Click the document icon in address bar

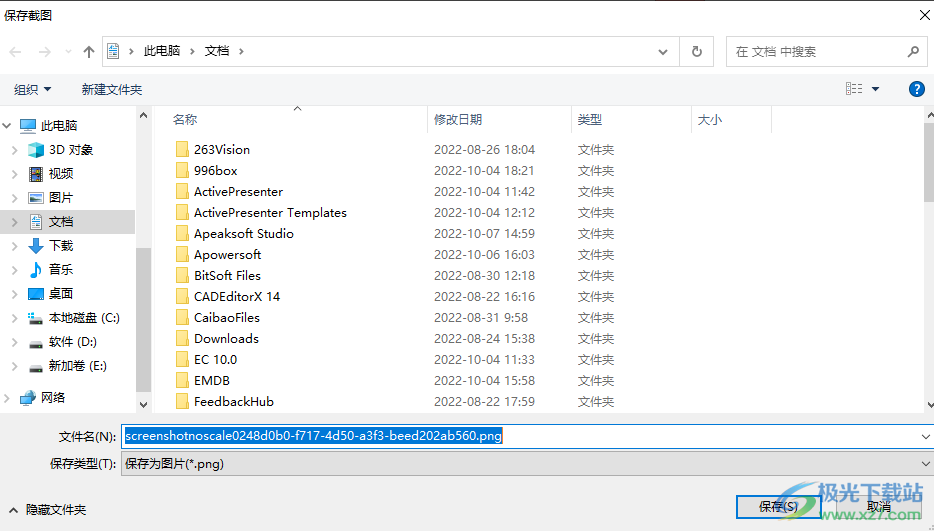point(113,51)
